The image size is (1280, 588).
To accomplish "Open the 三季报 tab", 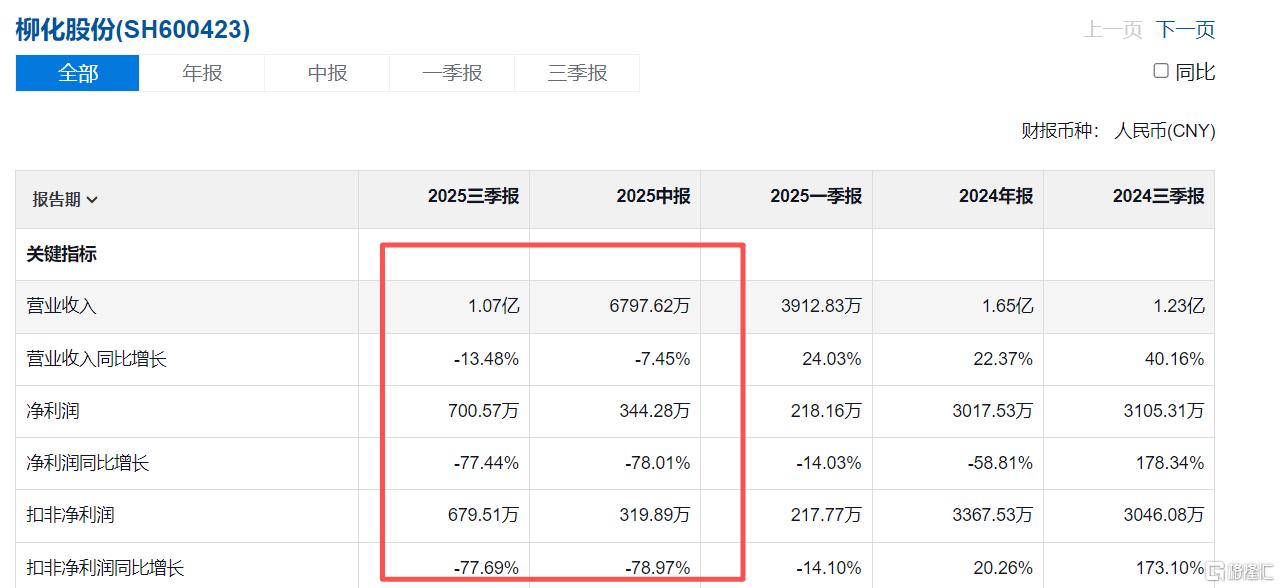I will [577, 73].
